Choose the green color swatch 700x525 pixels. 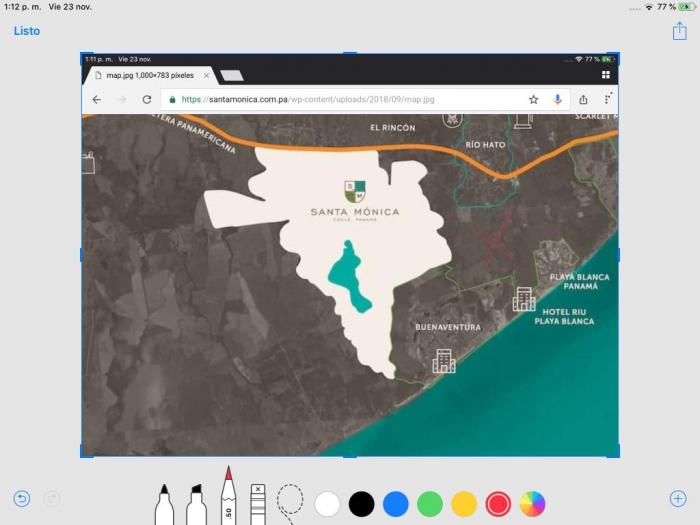[x=430, y=503]
